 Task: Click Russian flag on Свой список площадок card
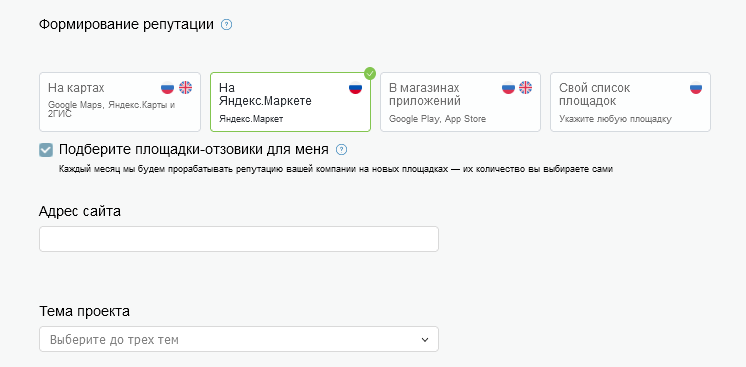tap(696, 88)
